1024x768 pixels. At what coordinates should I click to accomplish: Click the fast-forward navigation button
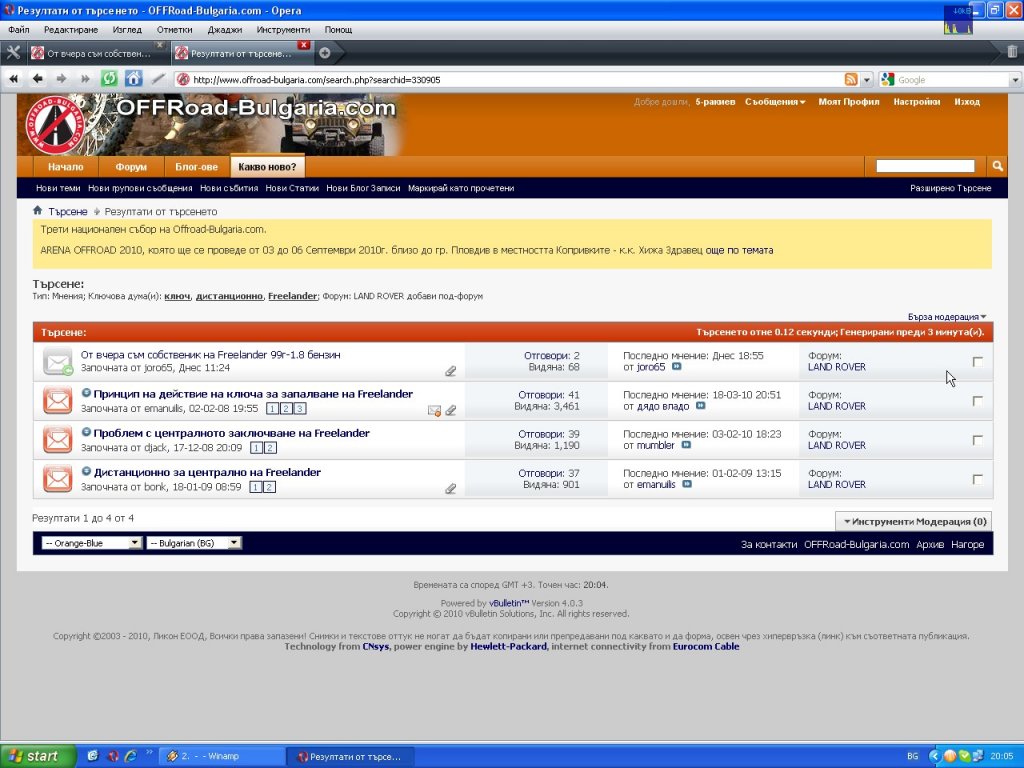point(85,79)
